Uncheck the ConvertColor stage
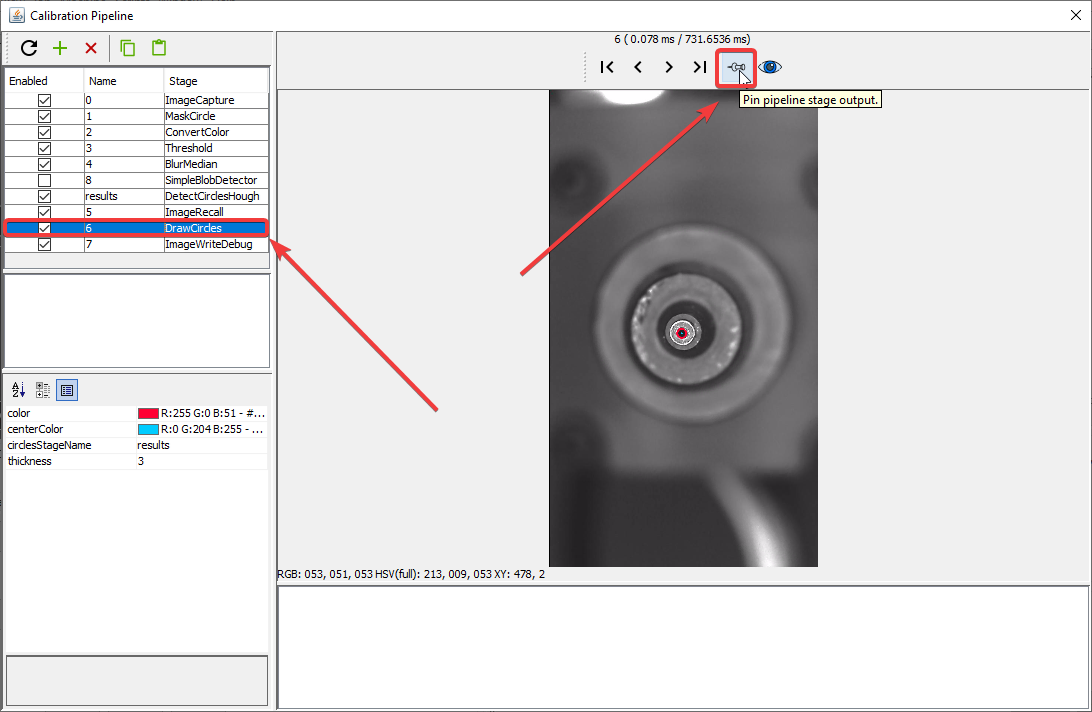 tap(45, 132)
